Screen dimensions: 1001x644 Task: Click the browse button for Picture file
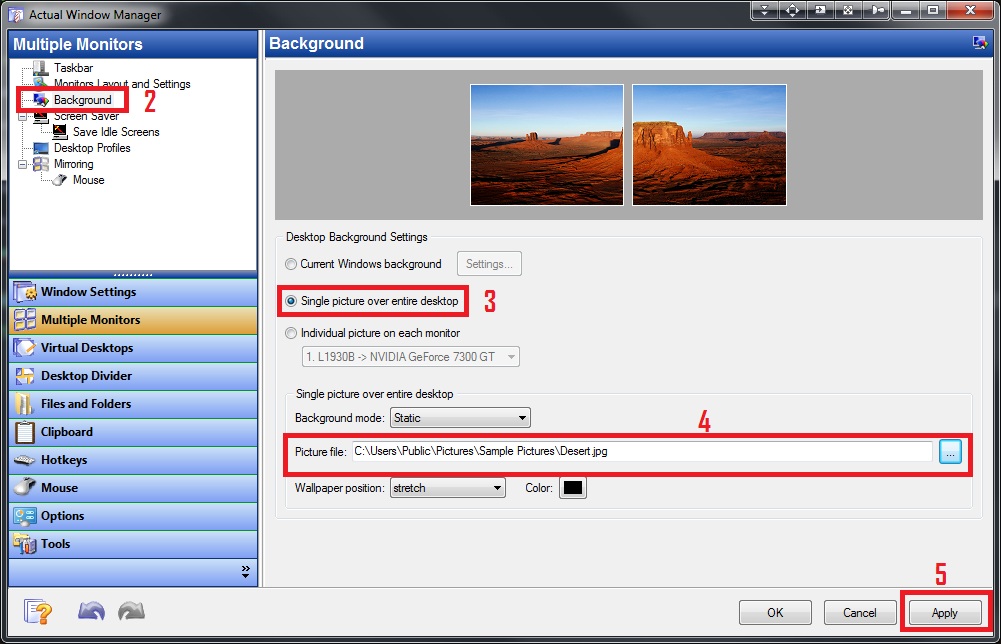951,452
